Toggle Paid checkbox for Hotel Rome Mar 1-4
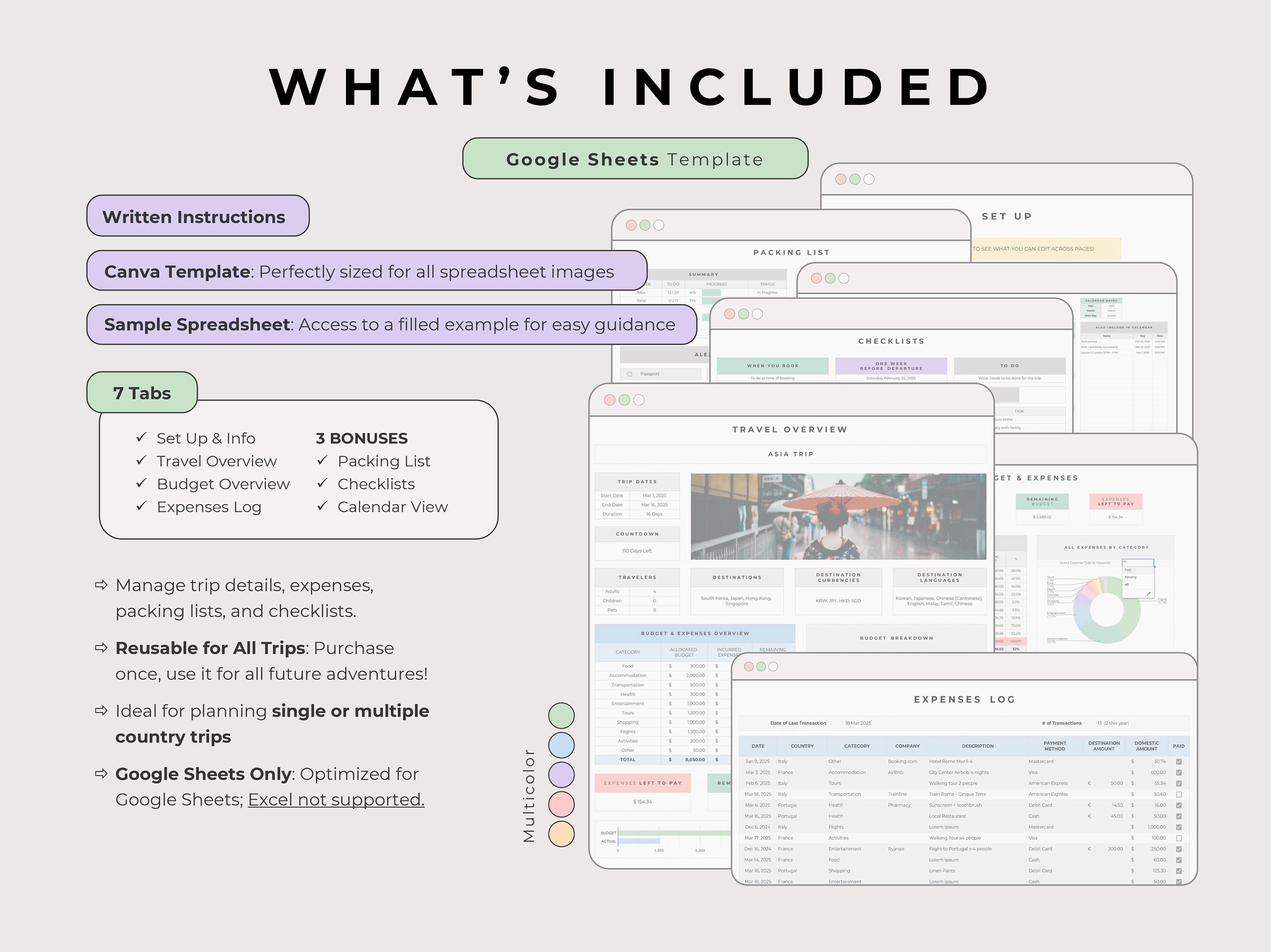Image resolution: width=1271 pixels, height=952 pixels. (1179, 761)
